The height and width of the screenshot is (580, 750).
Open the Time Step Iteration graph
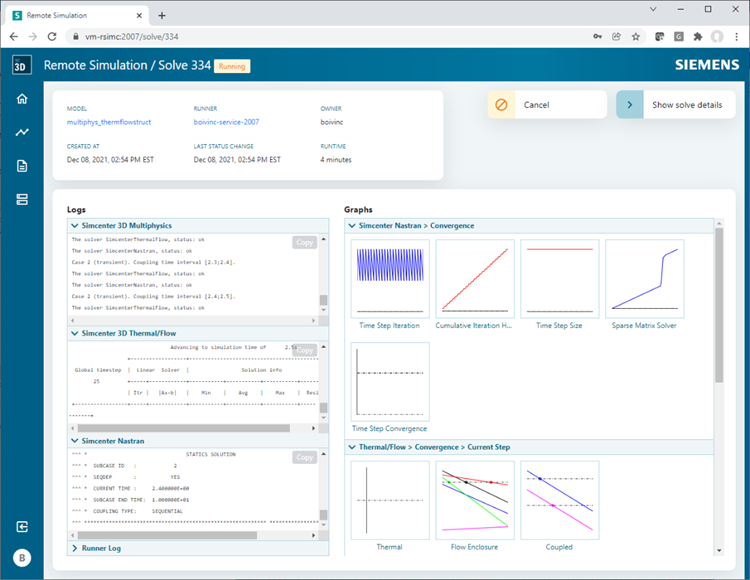390,279
